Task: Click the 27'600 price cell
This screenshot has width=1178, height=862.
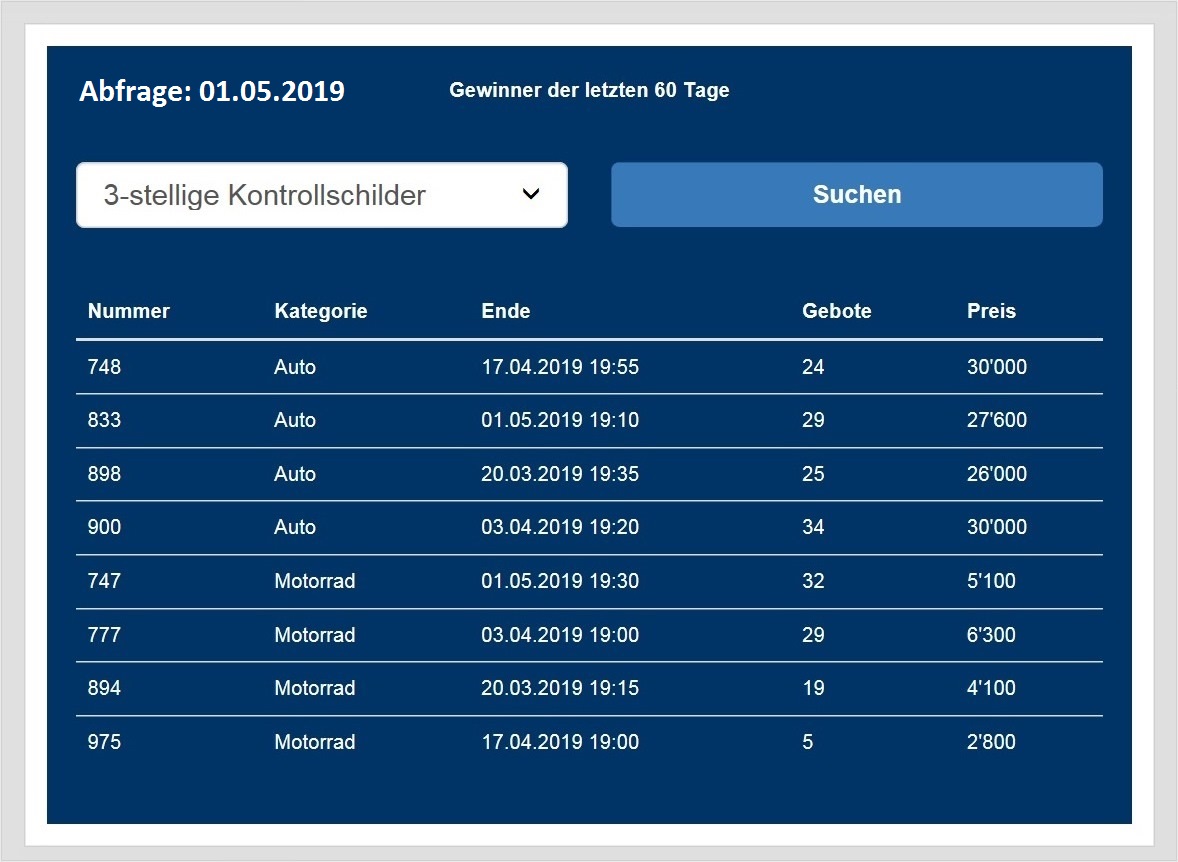Action: (996, 420)
